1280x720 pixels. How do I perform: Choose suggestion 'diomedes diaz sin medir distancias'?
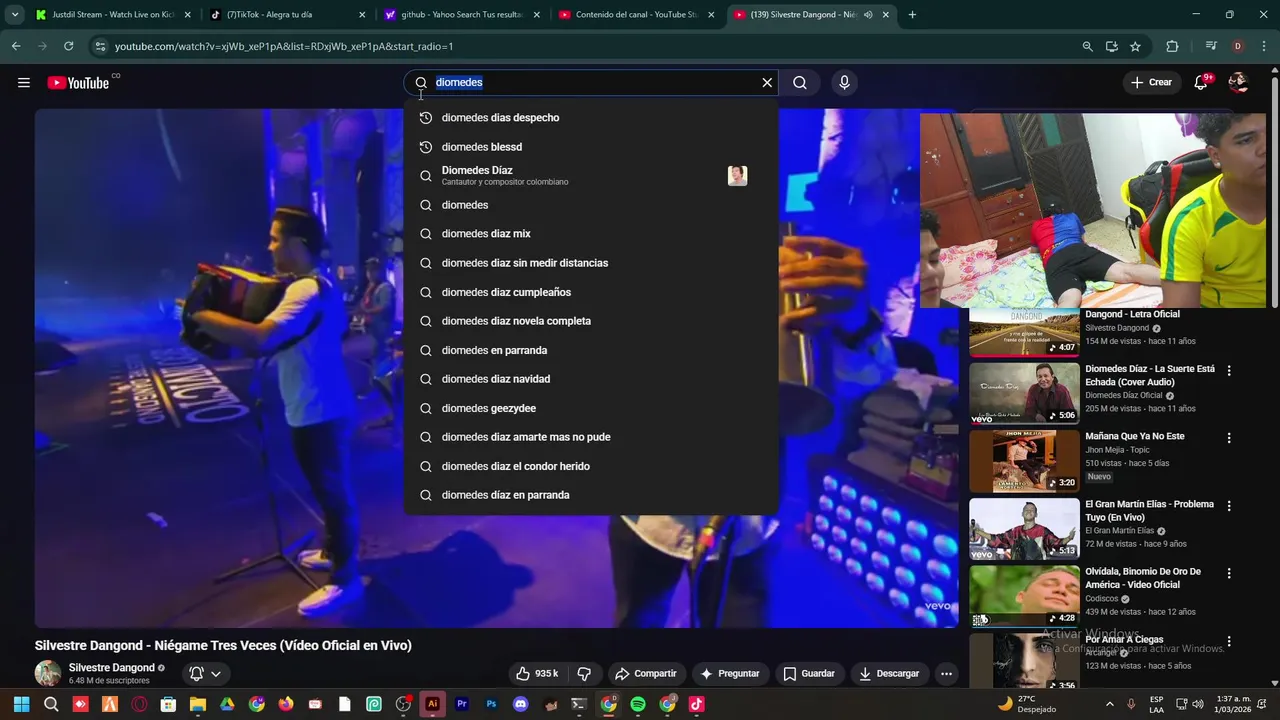(591, 263)
